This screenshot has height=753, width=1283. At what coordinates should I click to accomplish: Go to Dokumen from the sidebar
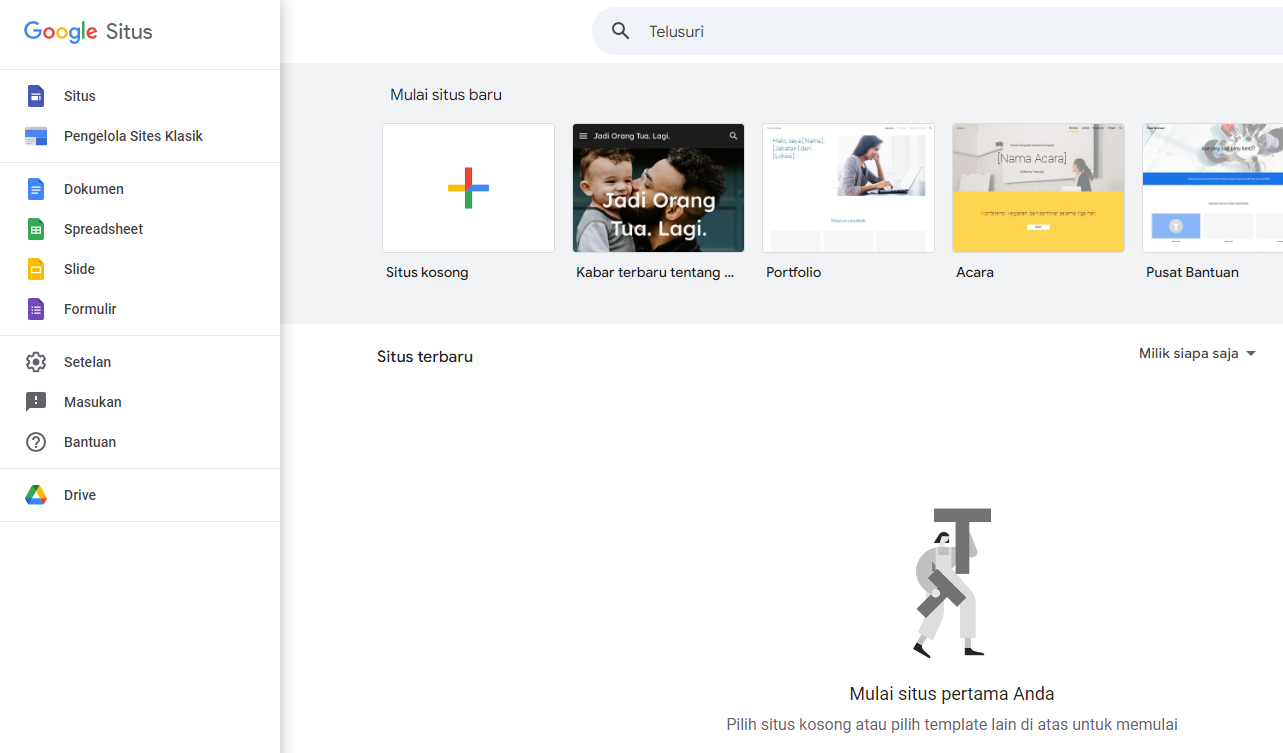(x=140, y=189)
